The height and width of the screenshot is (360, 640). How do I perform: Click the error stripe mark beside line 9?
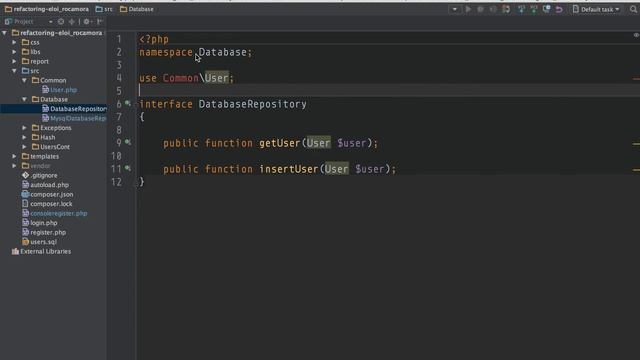636,144
